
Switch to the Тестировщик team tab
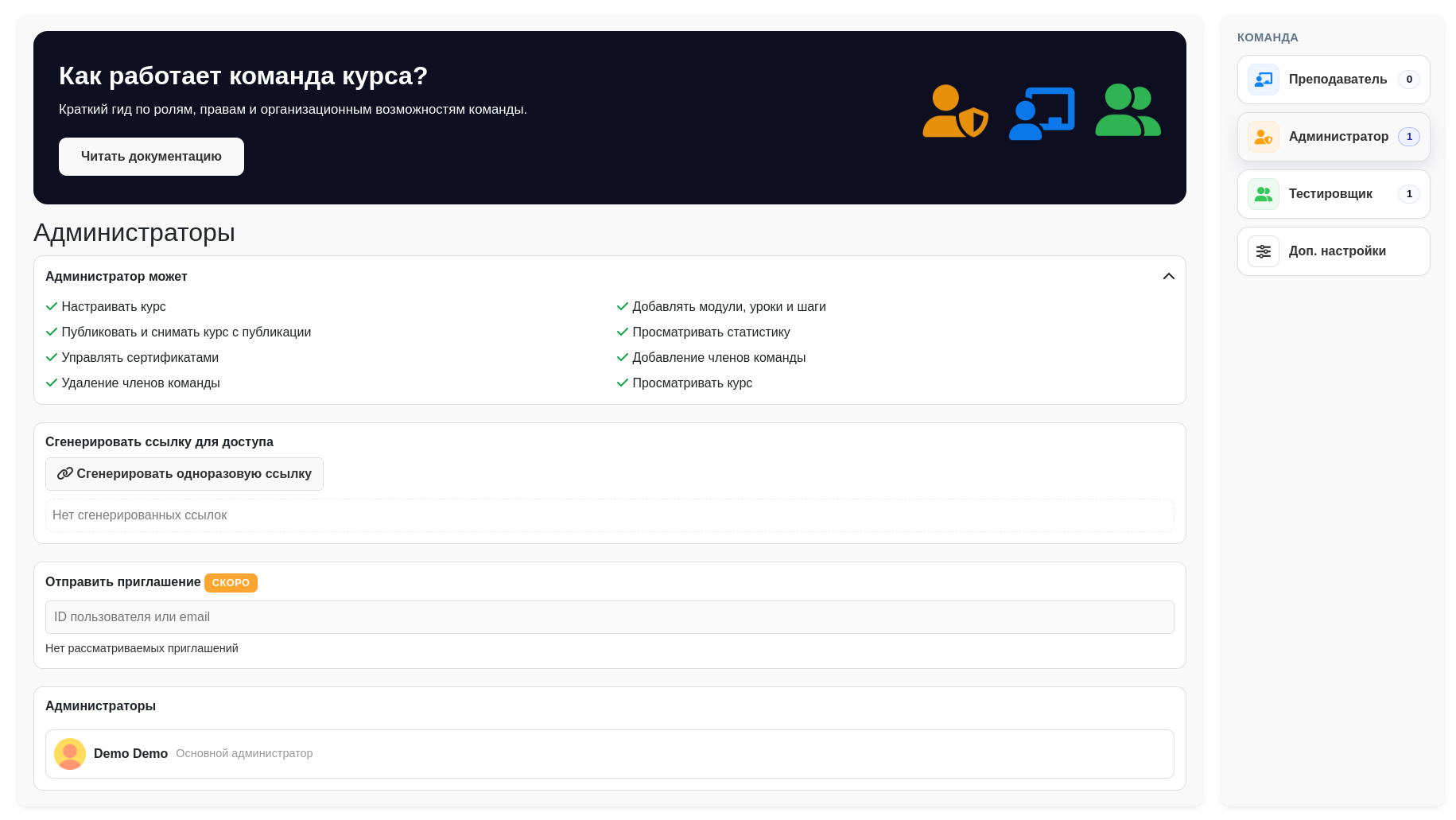tap(1330, 194)
